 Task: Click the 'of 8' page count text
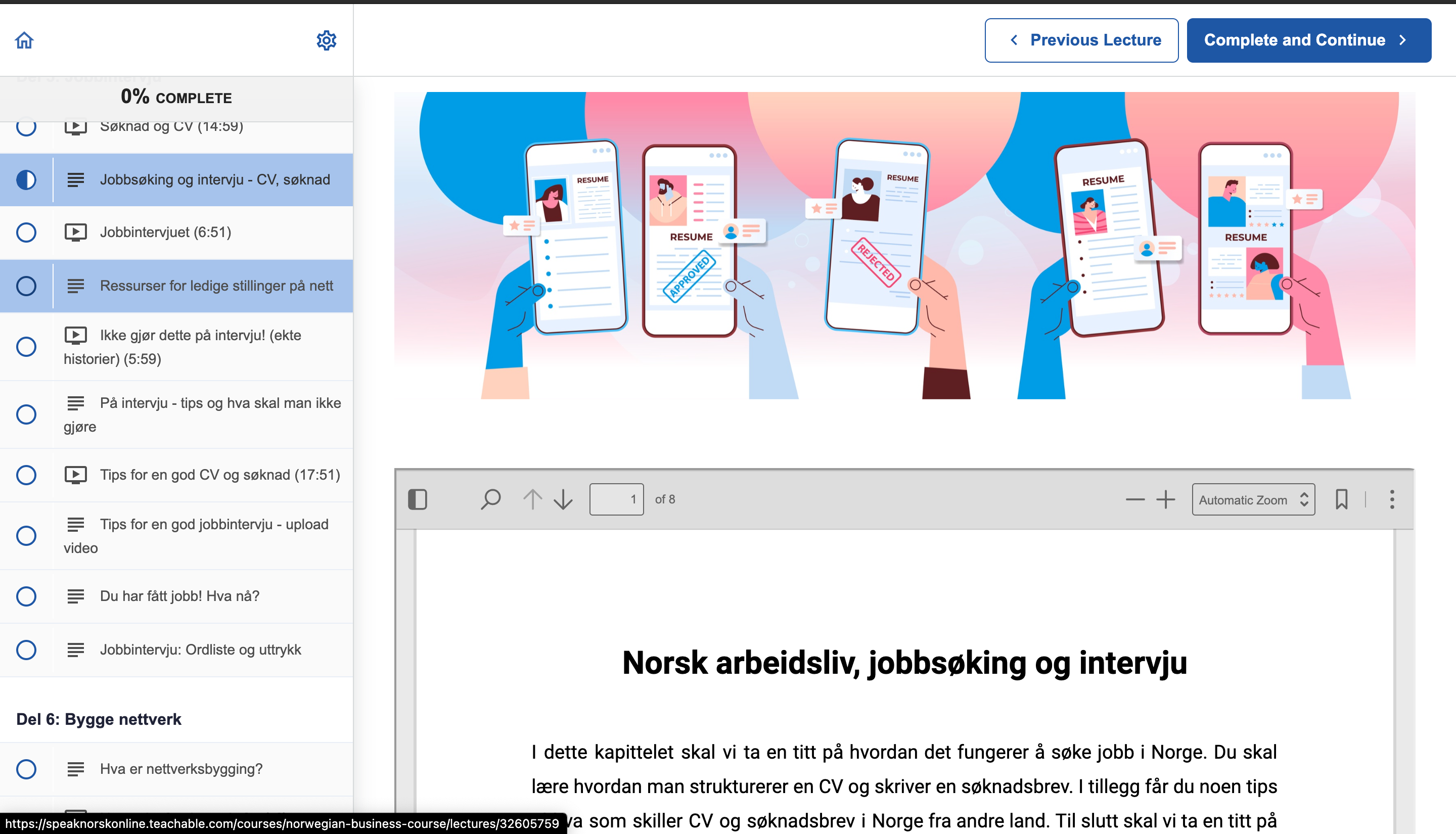pos(665,499)
